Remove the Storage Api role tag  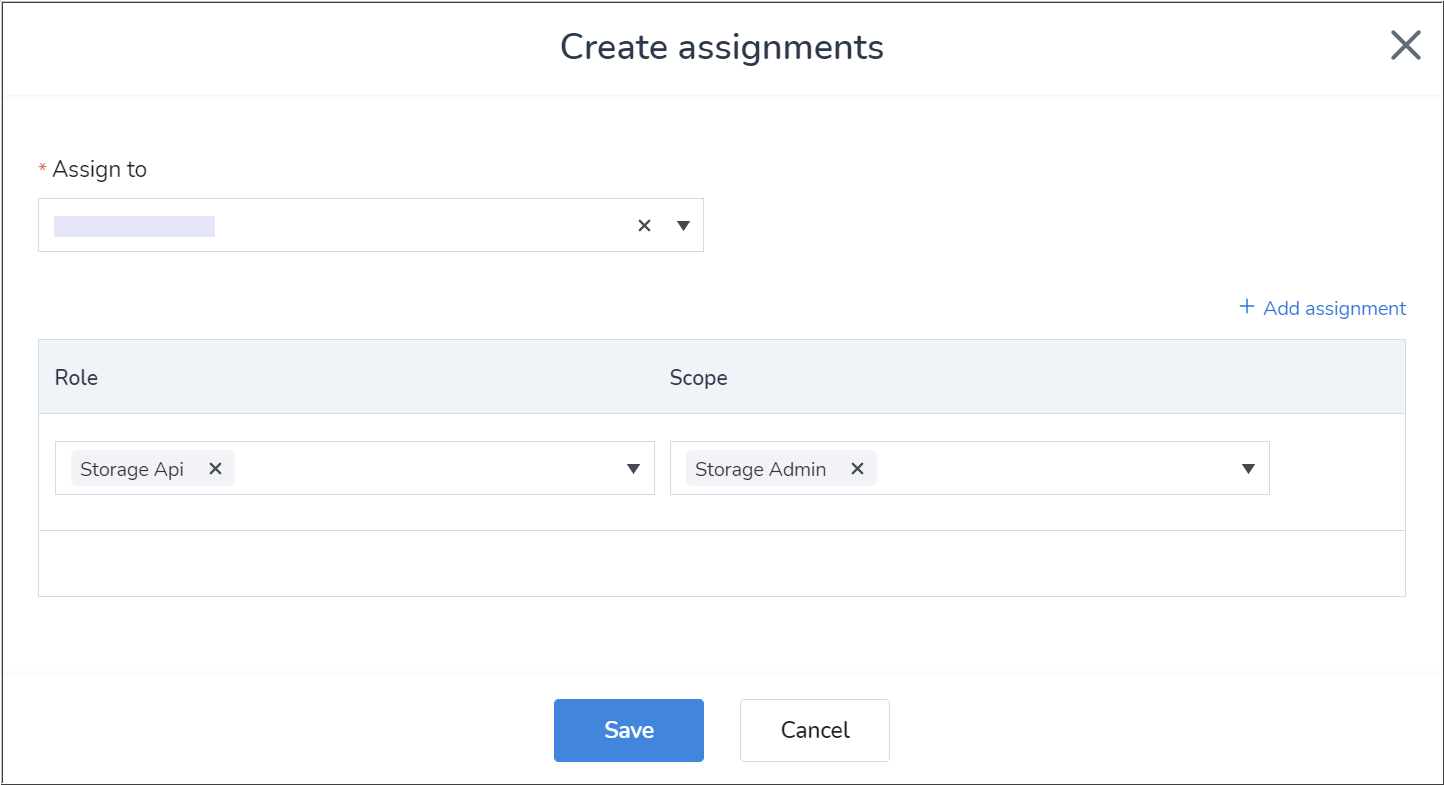pos(215,468)
